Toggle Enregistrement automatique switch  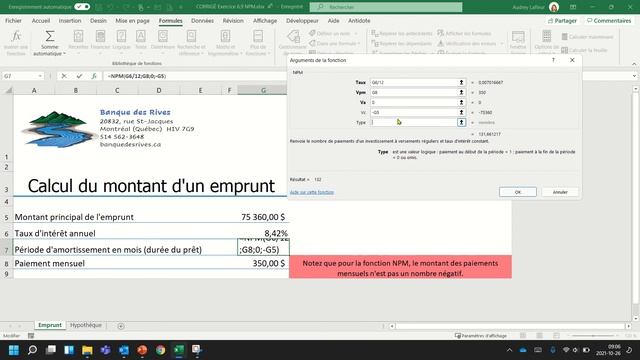pyautogui.click(x=82, y=7)
